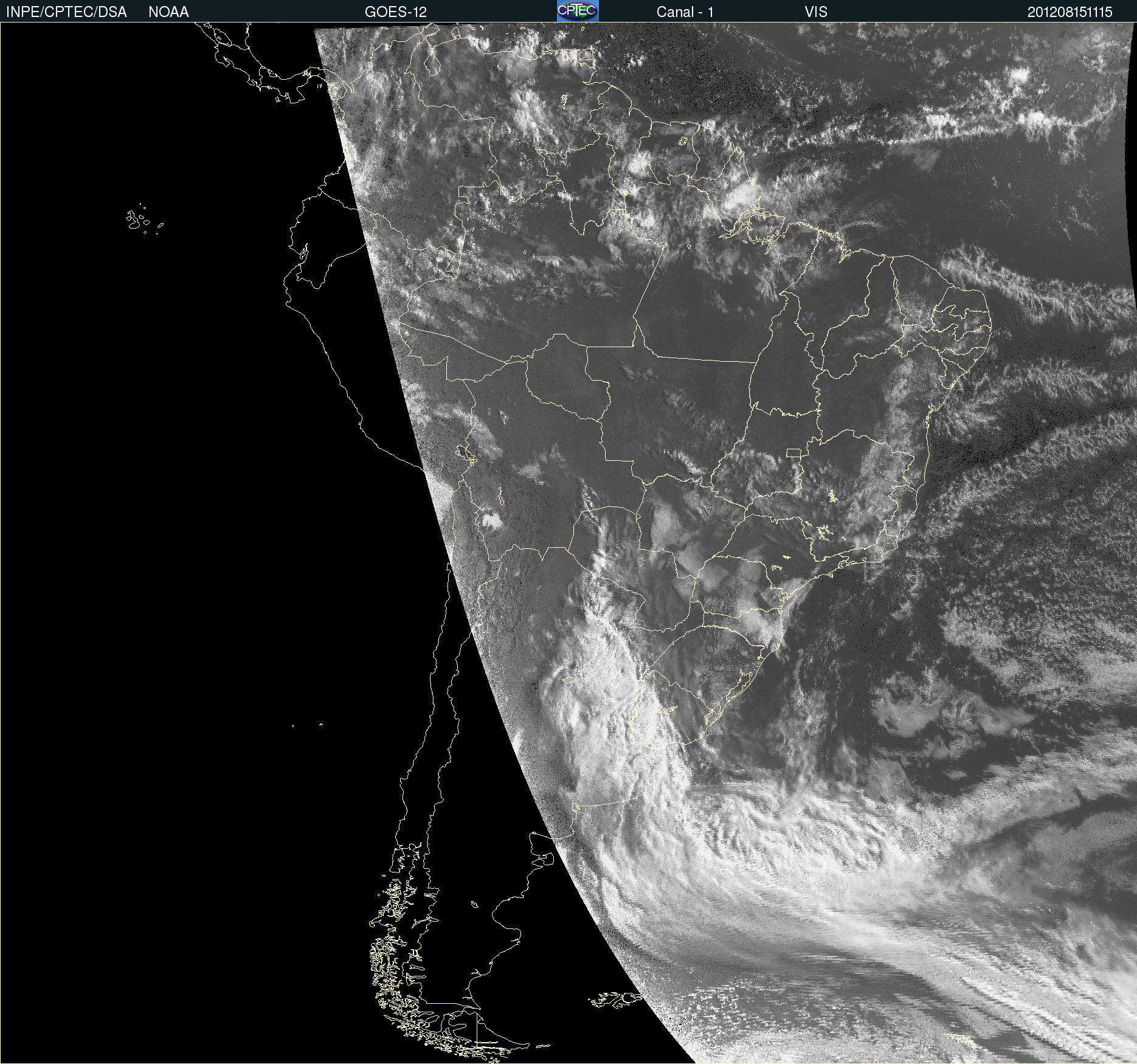The width and height of the screenshot is (1137, 1064).
Task: Click the CPTEC logo in header
Action: click(578, 11)
